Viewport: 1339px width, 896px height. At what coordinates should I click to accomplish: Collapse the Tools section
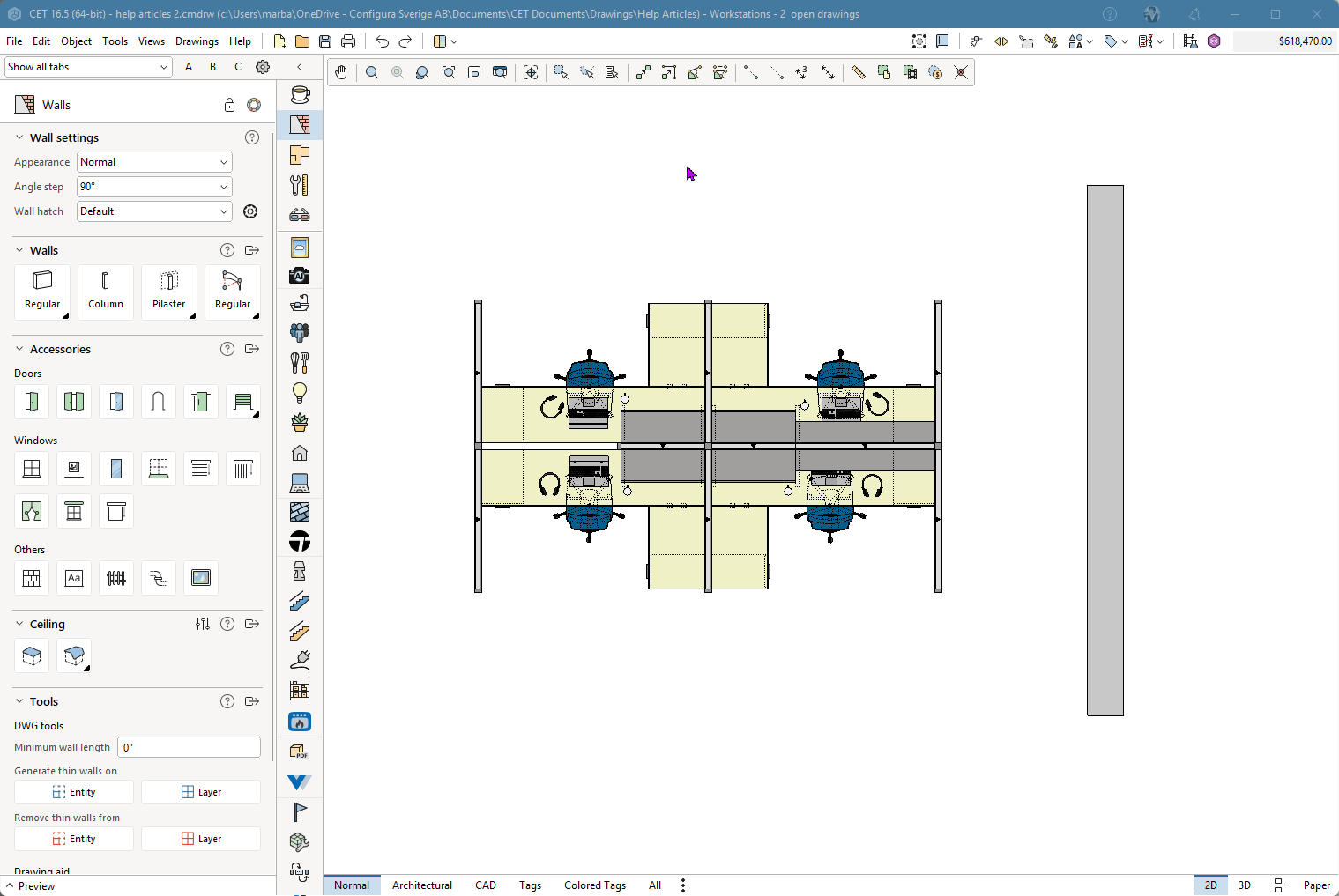pos(19,701)
